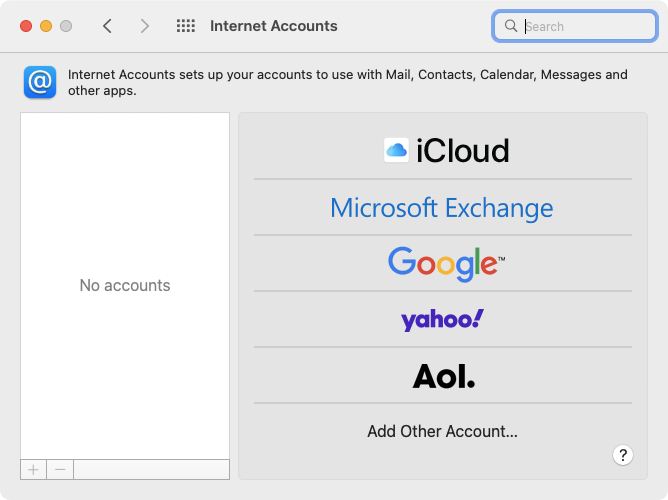The width and height of the screenshot is (668, 500).
Task: Select the Yahoo account provider
Action: [442, 320]
